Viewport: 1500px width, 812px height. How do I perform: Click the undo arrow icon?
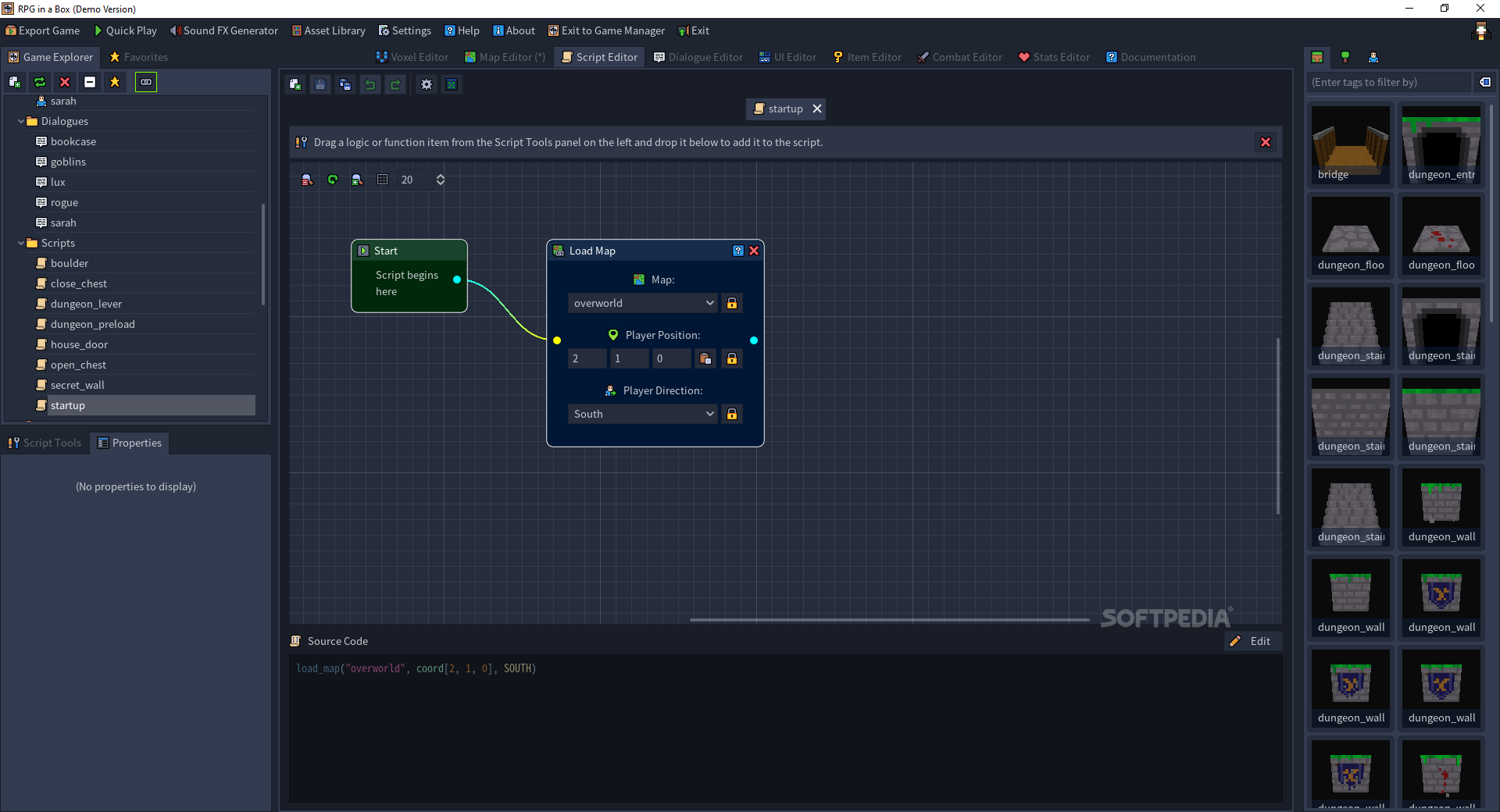coord(370,84)
